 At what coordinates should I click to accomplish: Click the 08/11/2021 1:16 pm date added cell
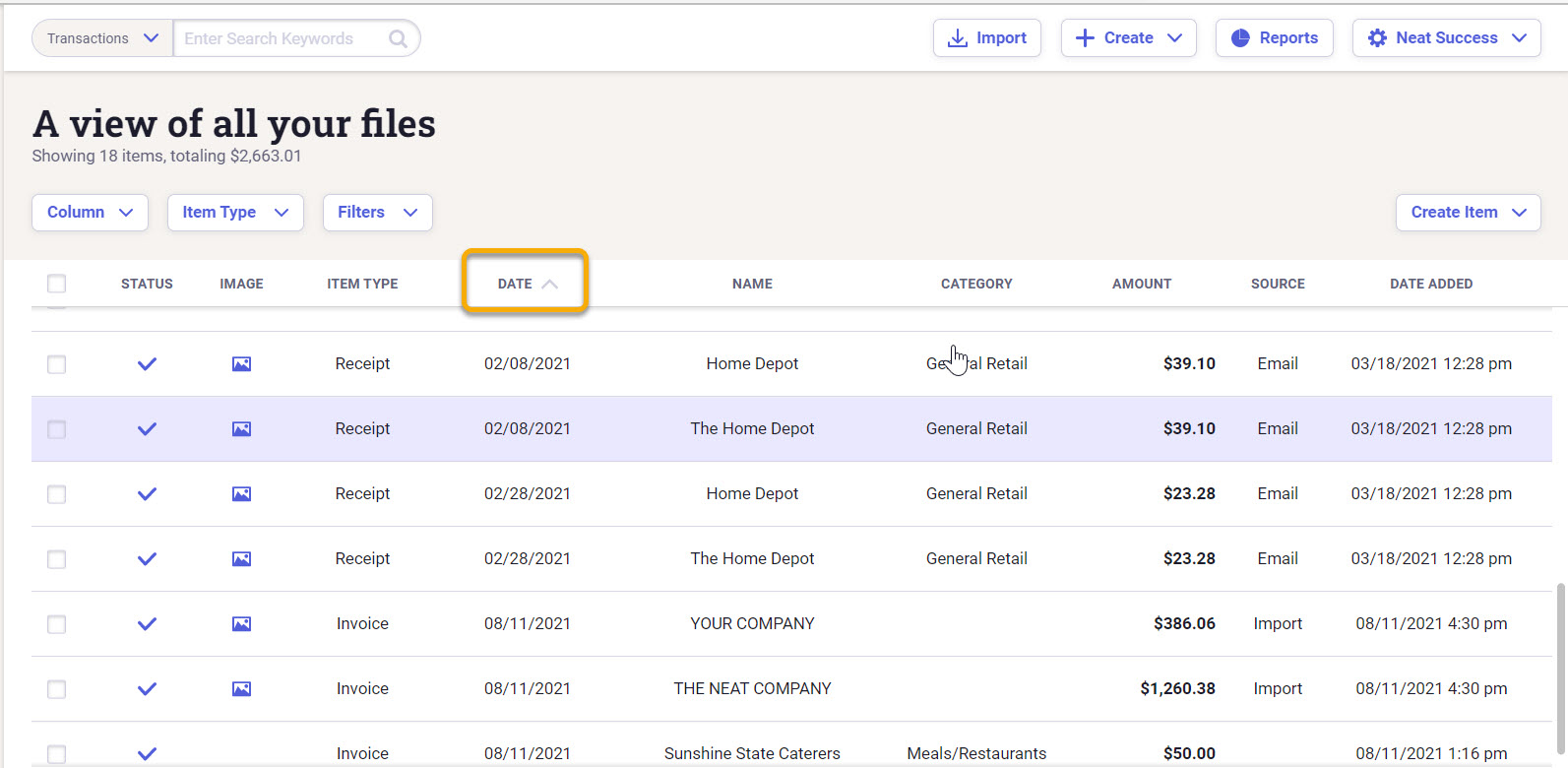point(1431,754)
